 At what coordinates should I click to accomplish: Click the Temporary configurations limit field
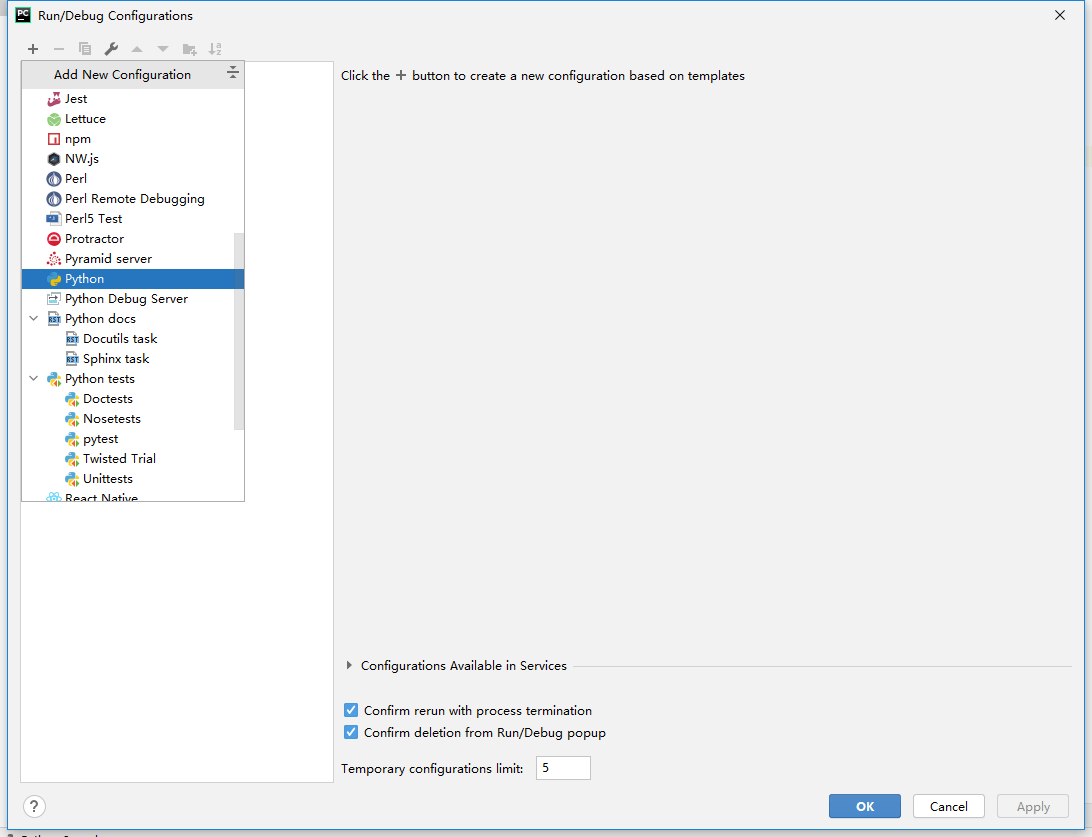tap(563, 768)
